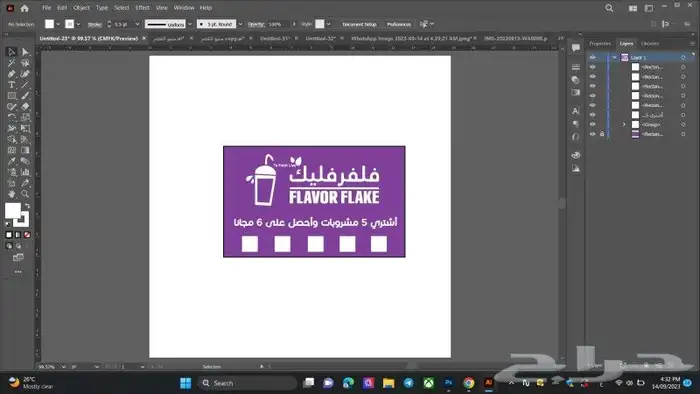
Task: Open the fill color dropdown in control bar
Action: pyautogui.click(x=58, y=24)
